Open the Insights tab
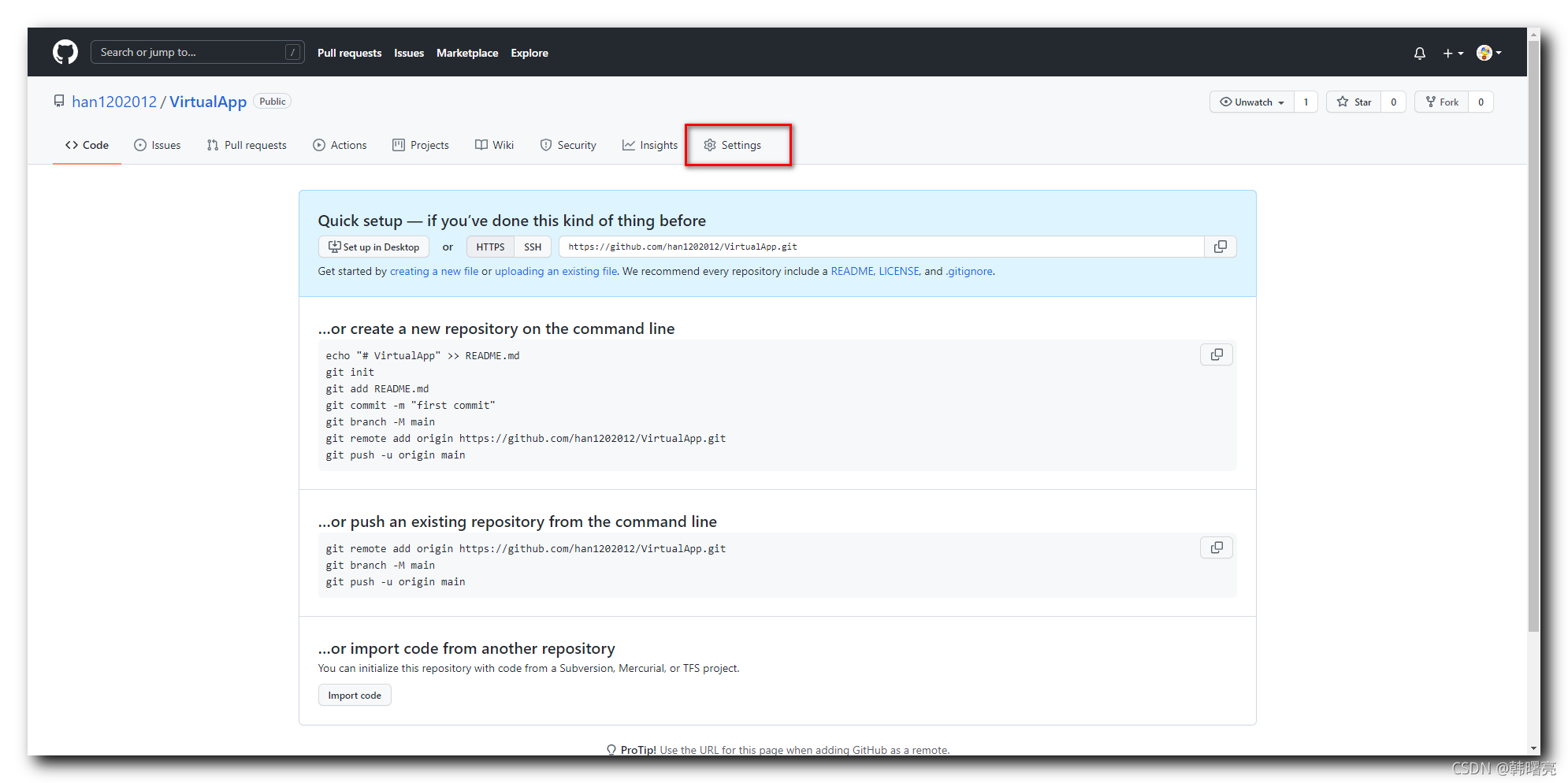 [650, 145]
